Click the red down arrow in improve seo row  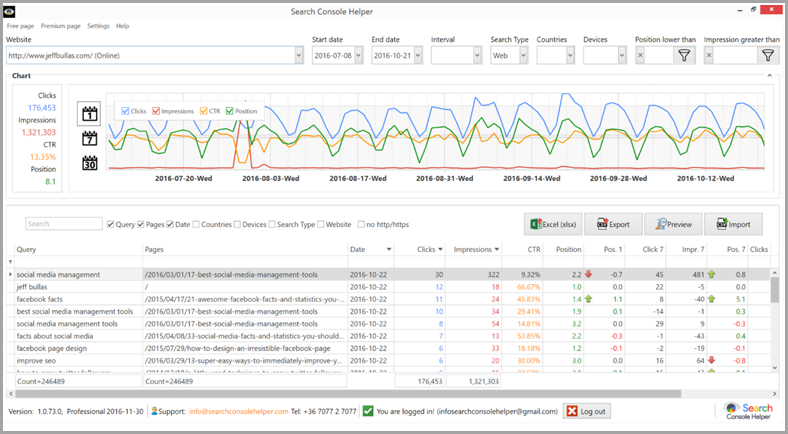coord(711,360)
